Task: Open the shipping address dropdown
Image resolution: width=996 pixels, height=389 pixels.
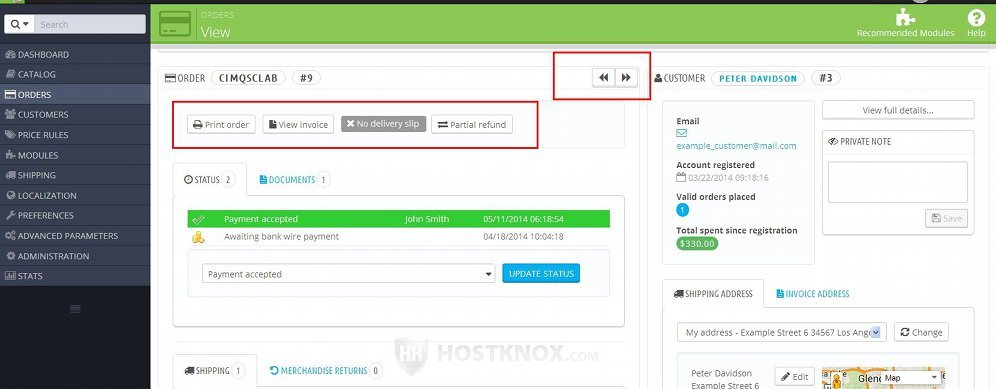Action: click(x=781, y=332)
